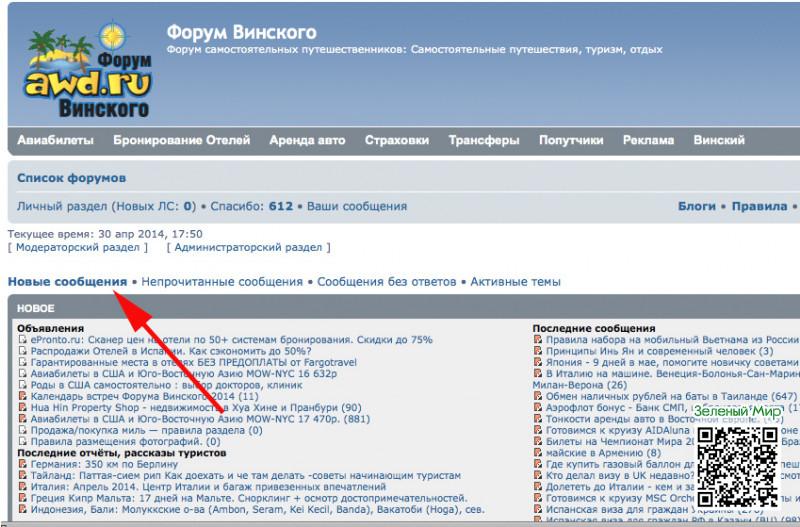Image resolution: width=800 pixels, height=527 pixels.
Task: Visit the Блоги link
Action: 697,206
